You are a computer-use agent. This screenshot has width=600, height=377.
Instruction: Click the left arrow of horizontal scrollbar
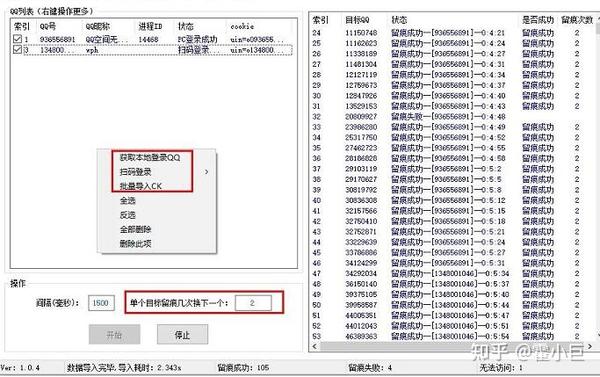pyautogui.click(x=315, y=346)
